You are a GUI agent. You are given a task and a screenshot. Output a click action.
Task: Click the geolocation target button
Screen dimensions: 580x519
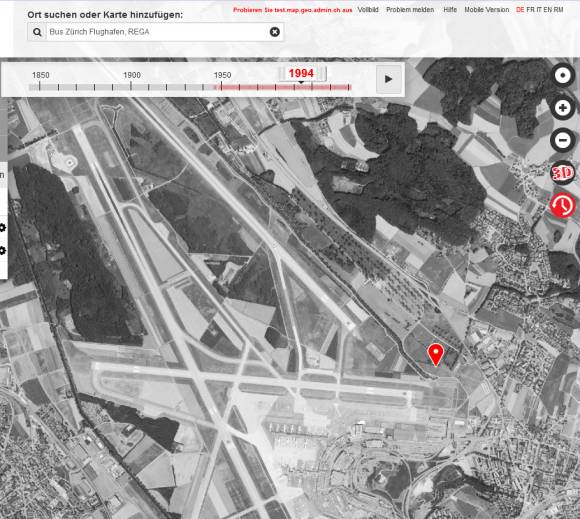[563, 75]
